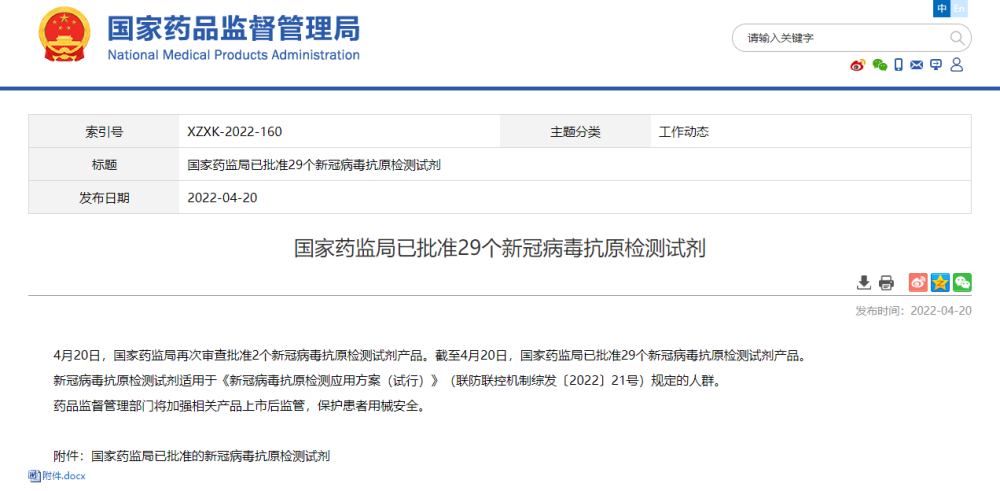Click the 国家药品监督管理局 site title
Viewport: 1000px width, 491px height.
pyautogui.click(x=233, y=29)
